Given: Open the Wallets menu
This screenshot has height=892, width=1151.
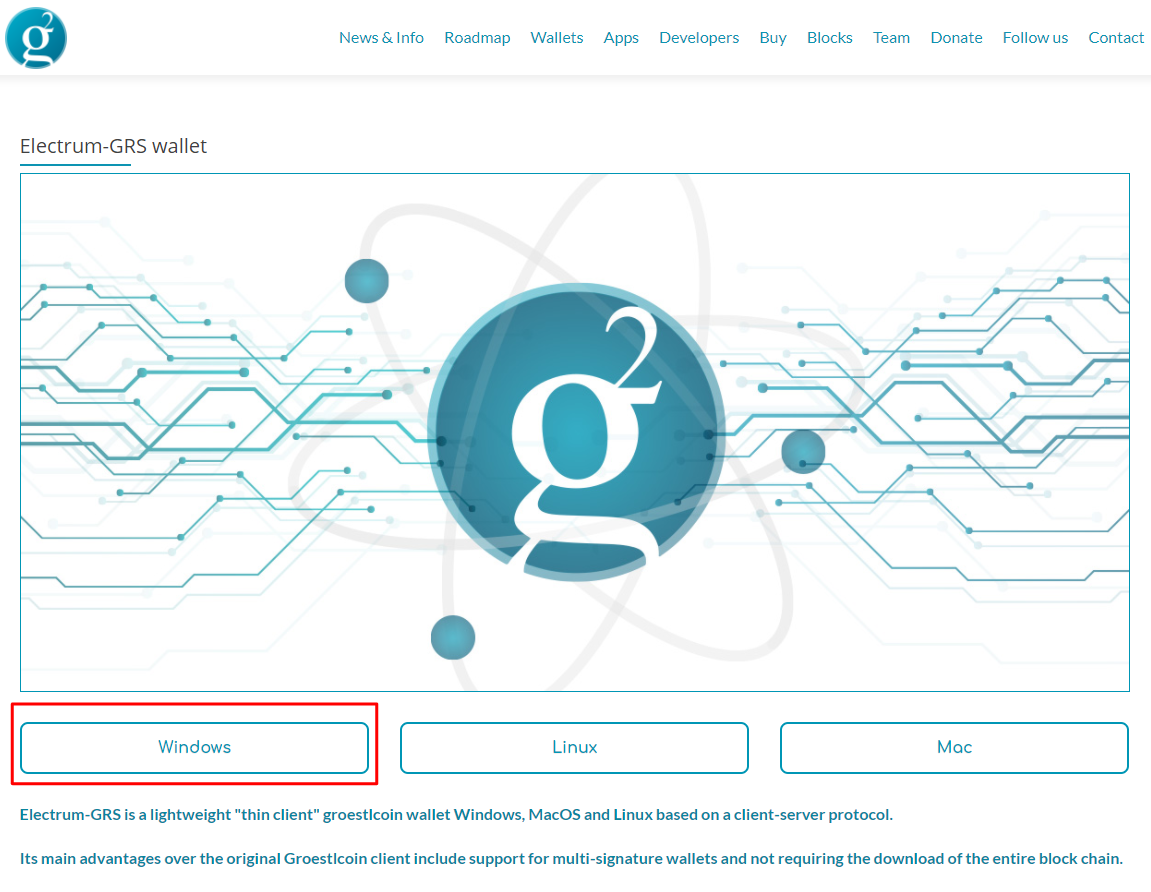Looking at the screenshot, I should tap(557, 37).
